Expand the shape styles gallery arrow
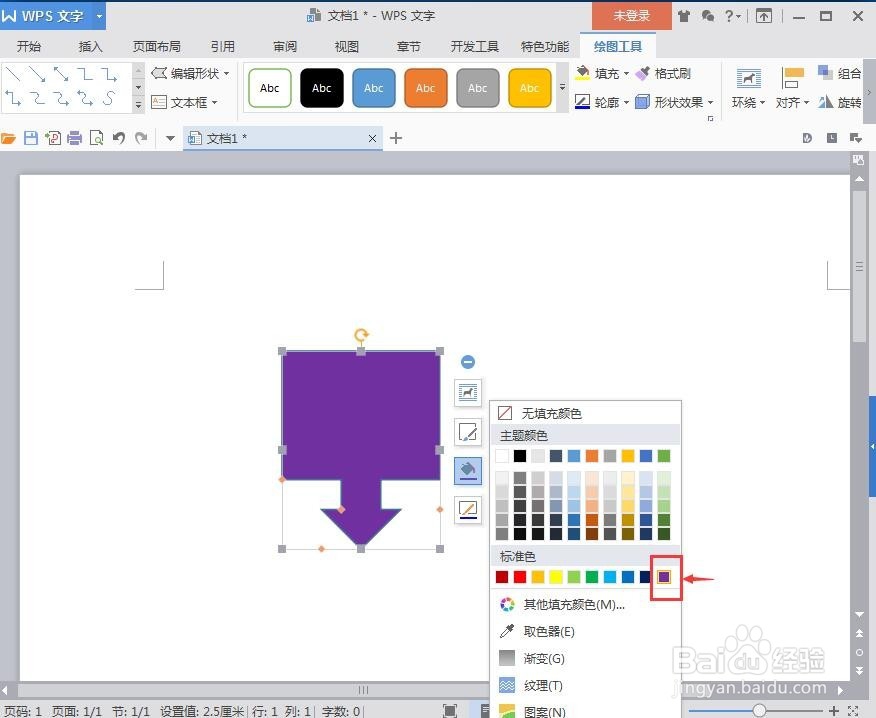The width and height of the screenshot is (876, 718). click(x=563, y=88)
